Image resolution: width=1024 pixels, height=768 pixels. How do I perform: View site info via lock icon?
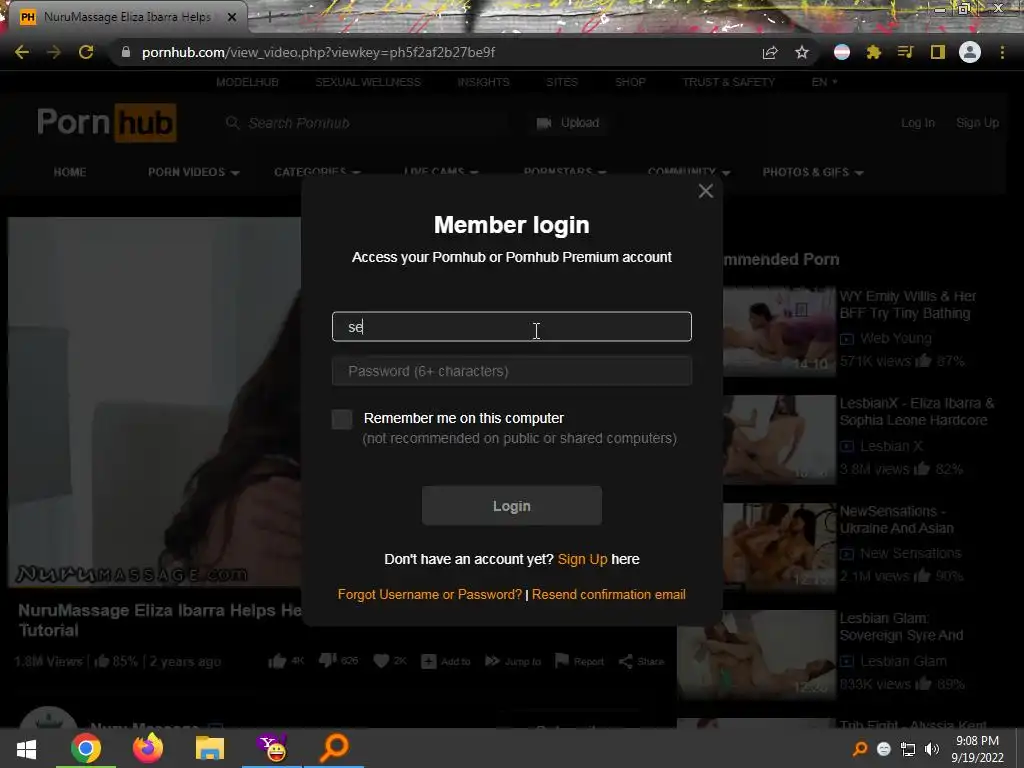[x=126, y=52]
